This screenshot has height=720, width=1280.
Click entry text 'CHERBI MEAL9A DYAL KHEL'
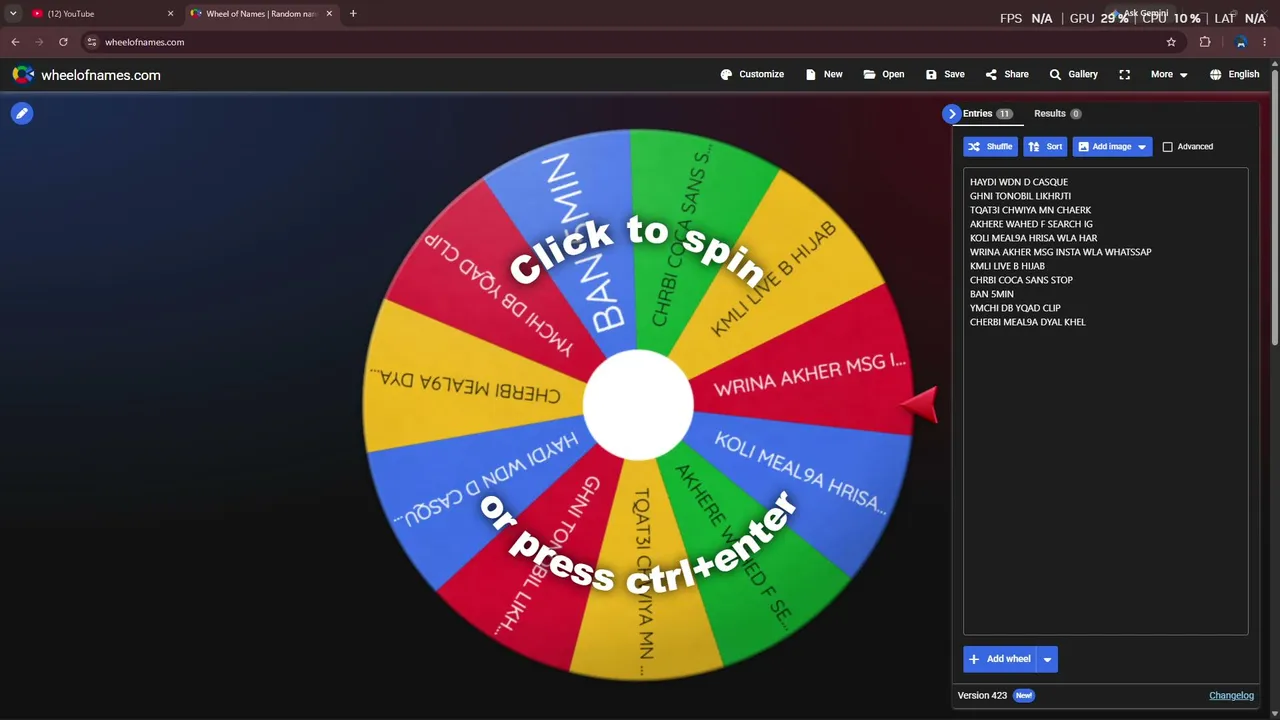[1027, 322]
